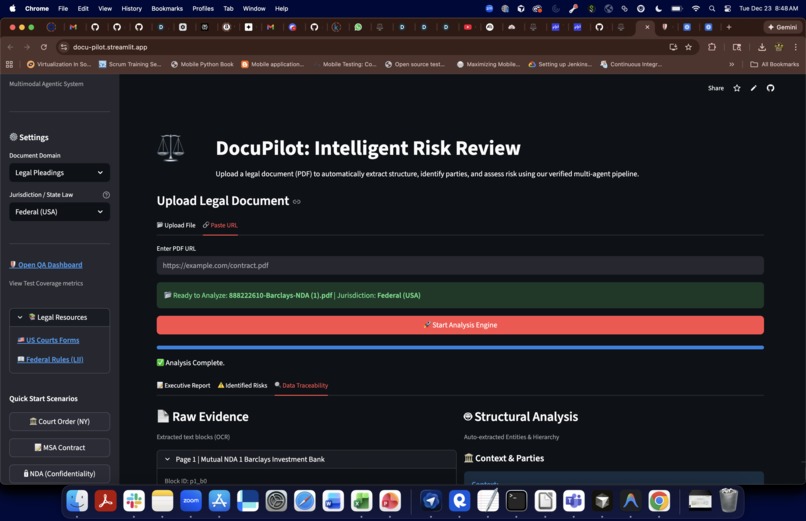Open the All Bookmarks folder
The image size is (806, 521).
pyautogui.click(x=775, y=64)
